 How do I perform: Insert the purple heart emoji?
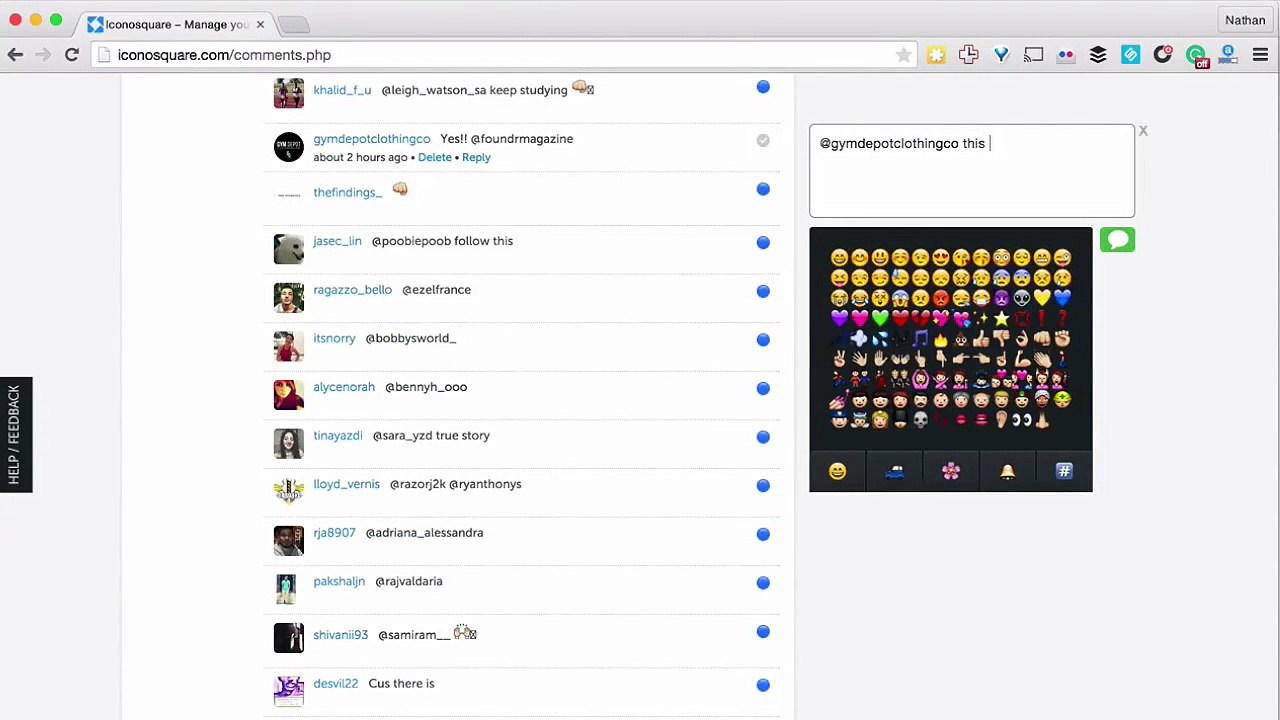(x=839, y=318)
